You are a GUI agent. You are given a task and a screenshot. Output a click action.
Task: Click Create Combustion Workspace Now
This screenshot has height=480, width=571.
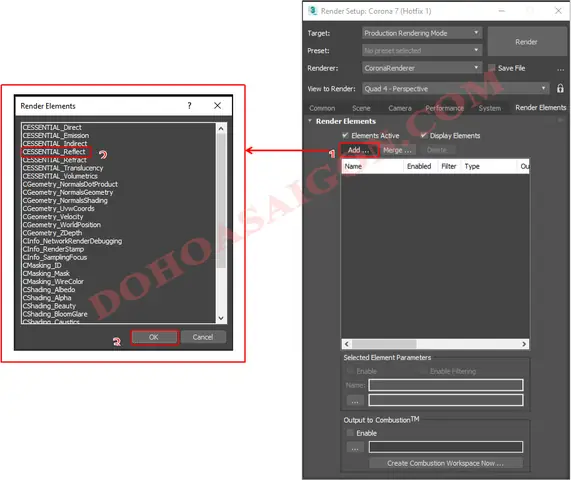pyautogui.click(x=446, y=463)
